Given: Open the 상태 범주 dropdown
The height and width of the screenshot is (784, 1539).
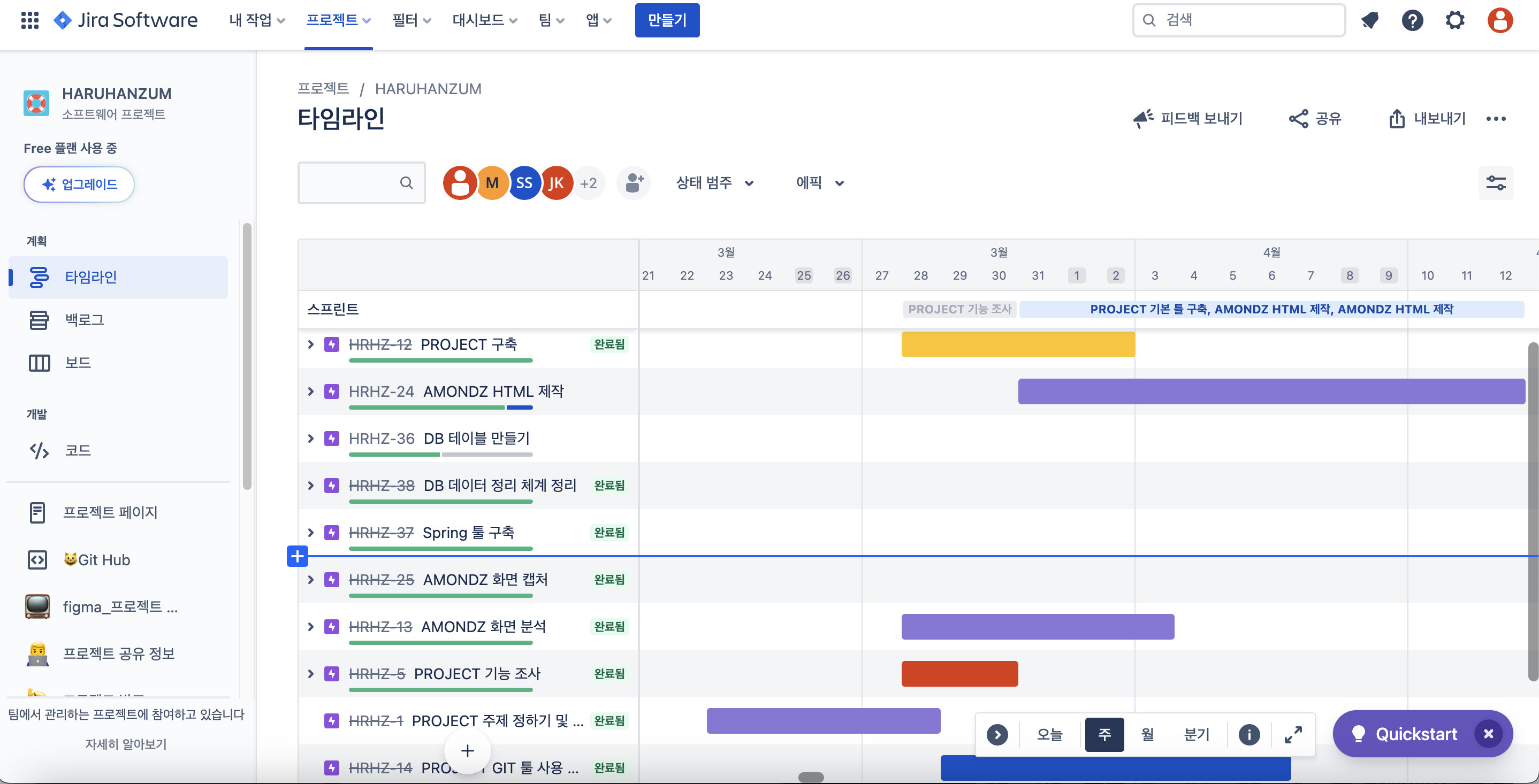Looking at the screenshot, I should click(714, 183).
